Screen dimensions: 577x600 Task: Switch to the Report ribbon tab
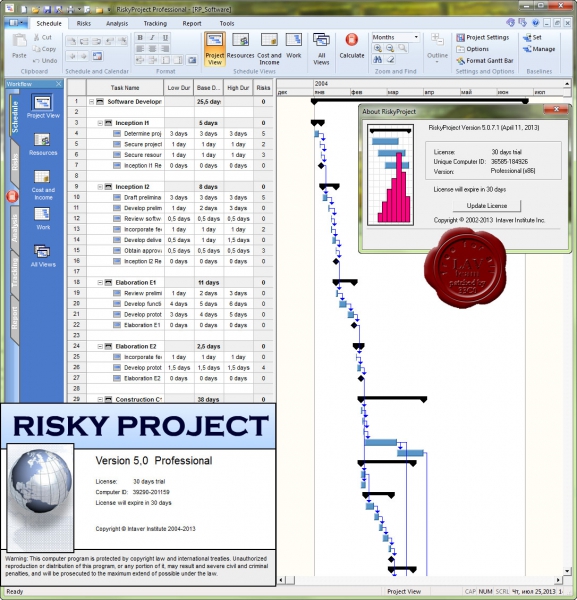(x=192, y=23)
